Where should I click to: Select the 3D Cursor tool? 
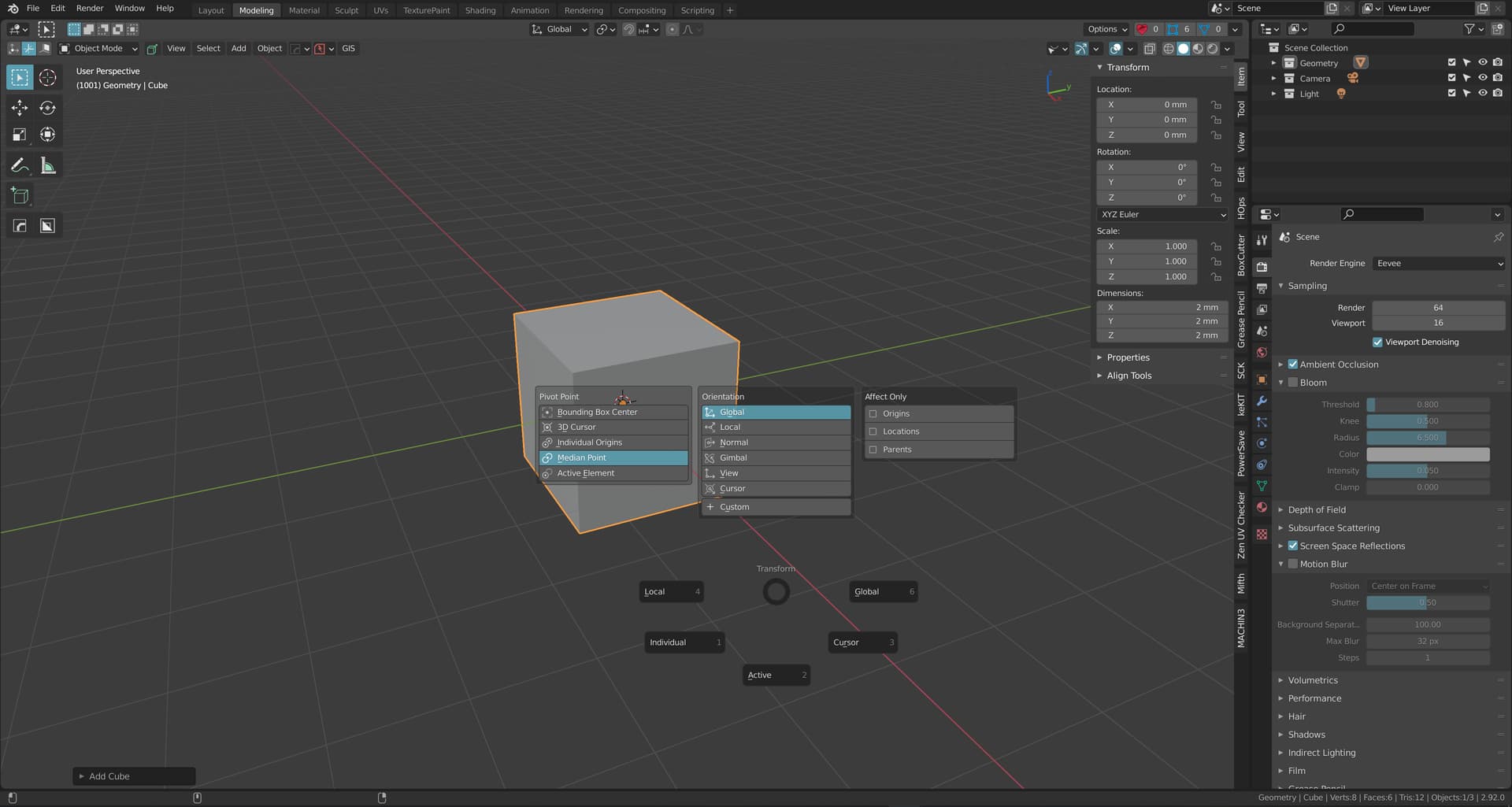coord(47,77)
